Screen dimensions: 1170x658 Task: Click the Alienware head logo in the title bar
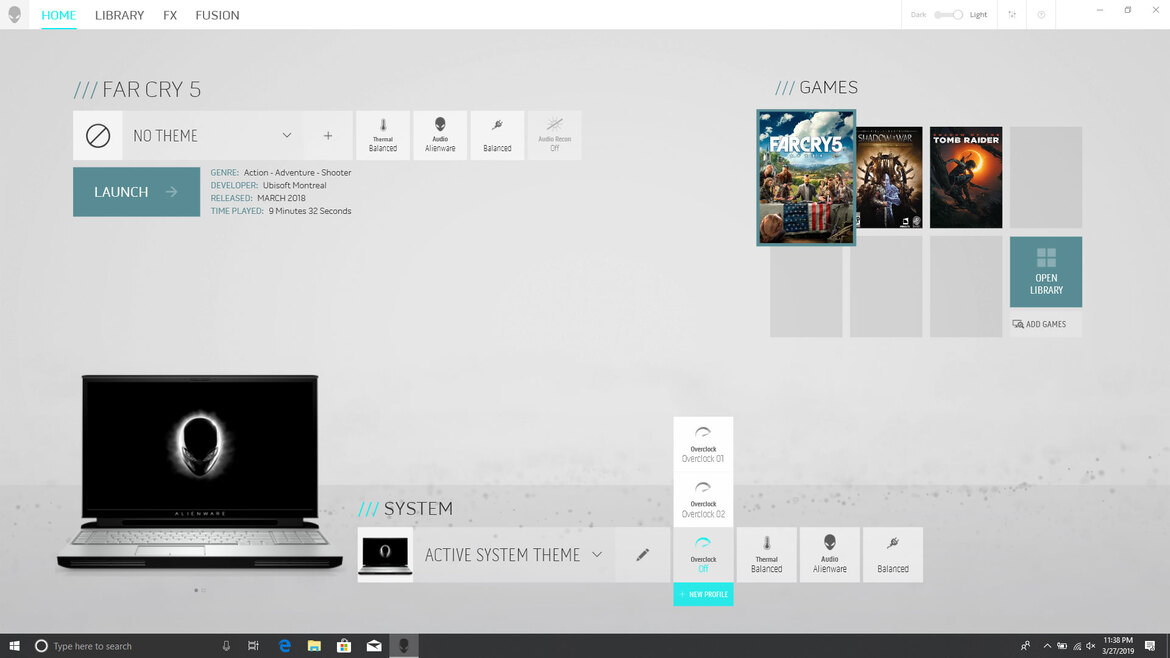14,14
